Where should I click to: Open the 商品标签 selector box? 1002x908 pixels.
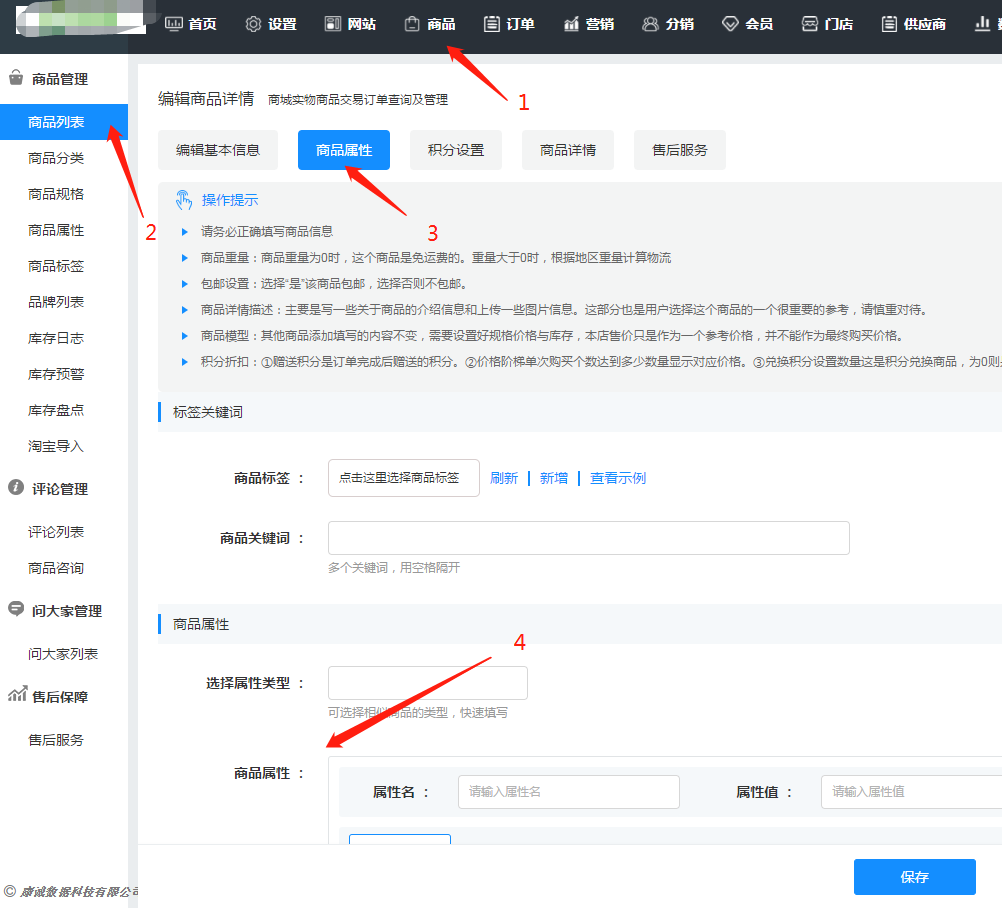403,478
